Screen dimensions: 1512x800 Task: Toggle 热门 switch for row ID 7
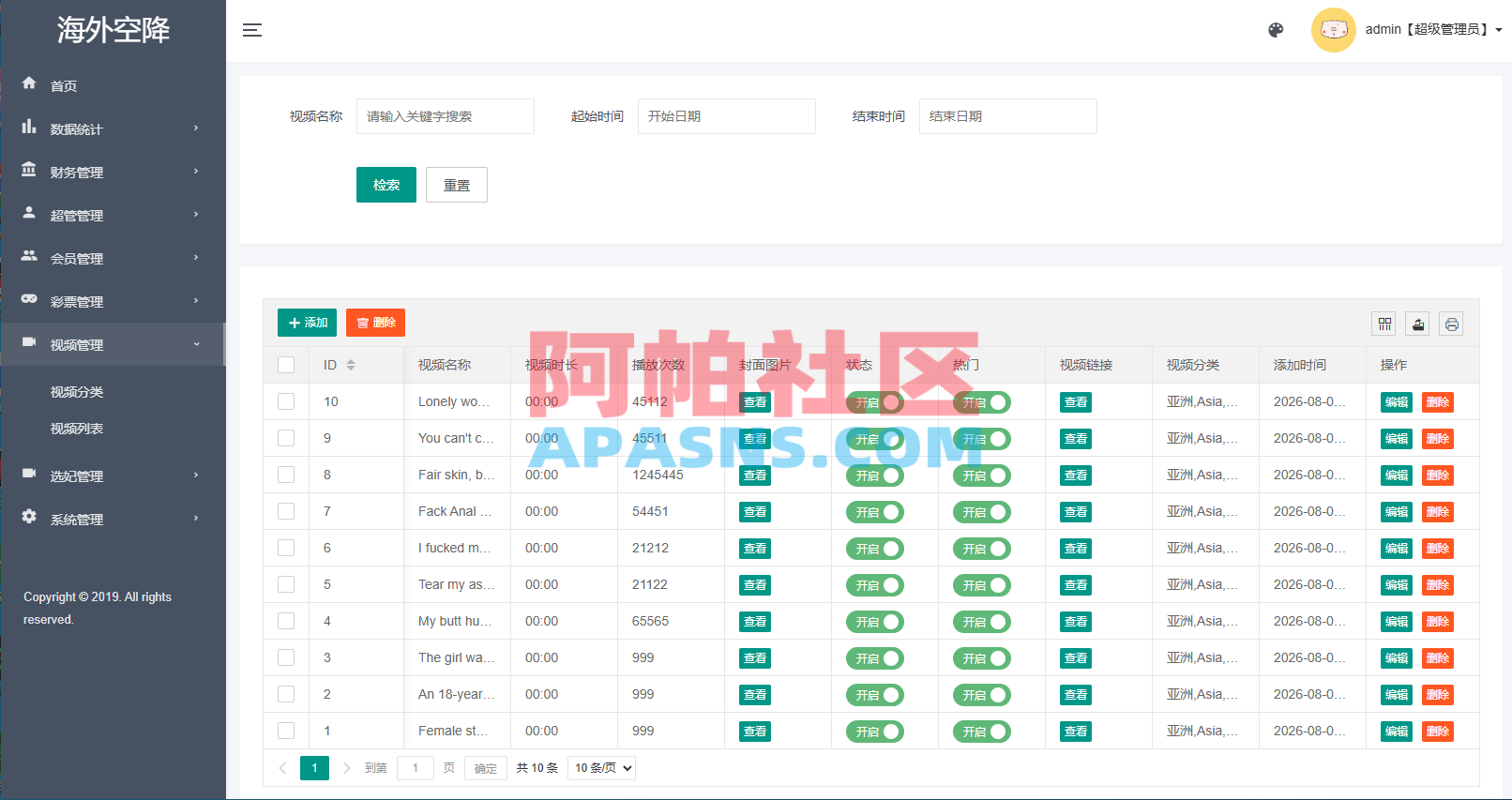click(982, 512)
